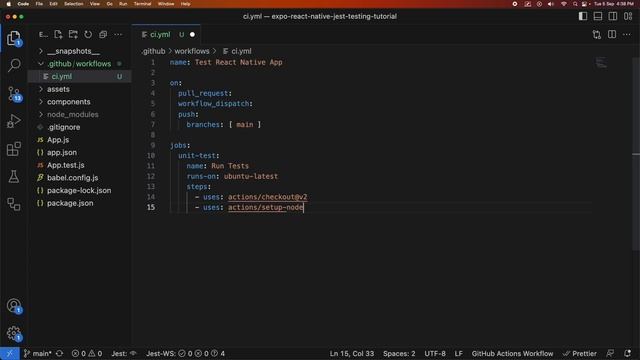
Task: Open the Explorer view in activity bar
Action: pyautogui.click(x=14, y=38)
